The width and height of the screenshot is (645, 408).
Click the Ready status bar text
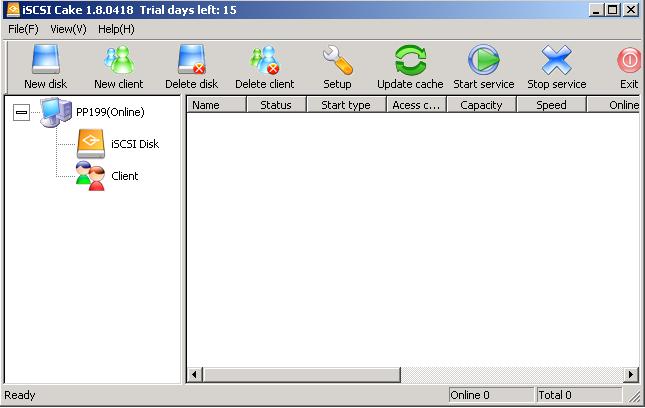(x=19, y=395)
